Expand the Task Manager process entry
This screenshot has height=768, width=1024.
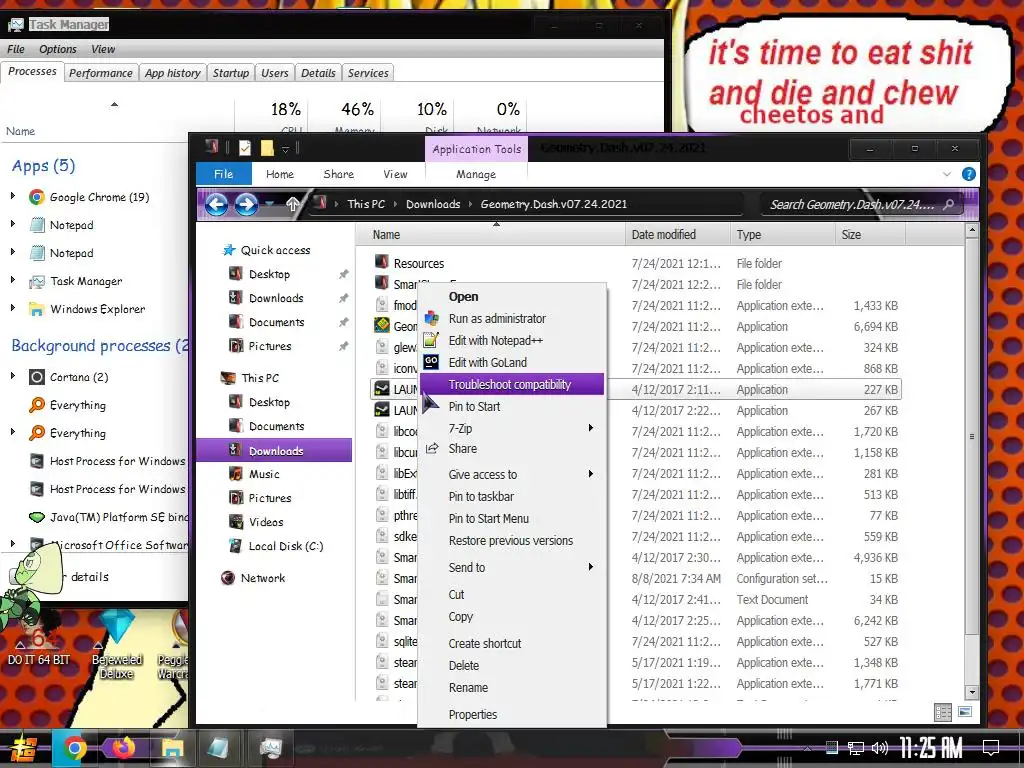(12, 280)
